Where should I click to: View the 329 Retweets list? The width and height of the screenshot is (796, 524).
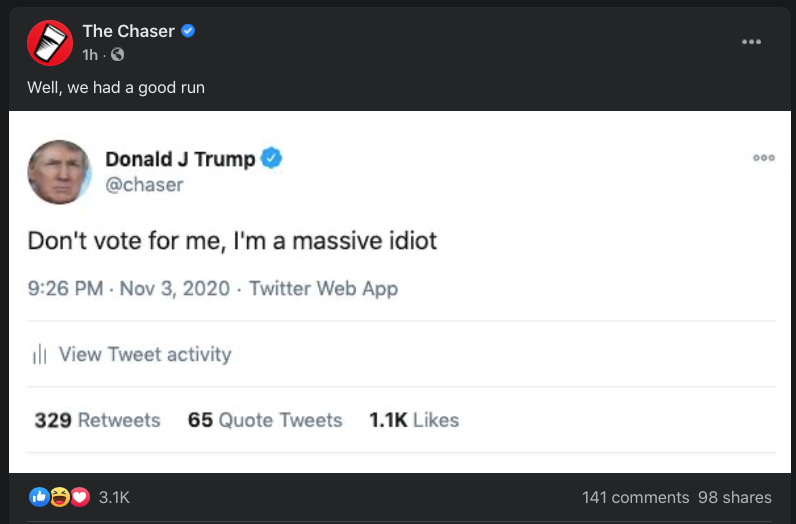97,420
